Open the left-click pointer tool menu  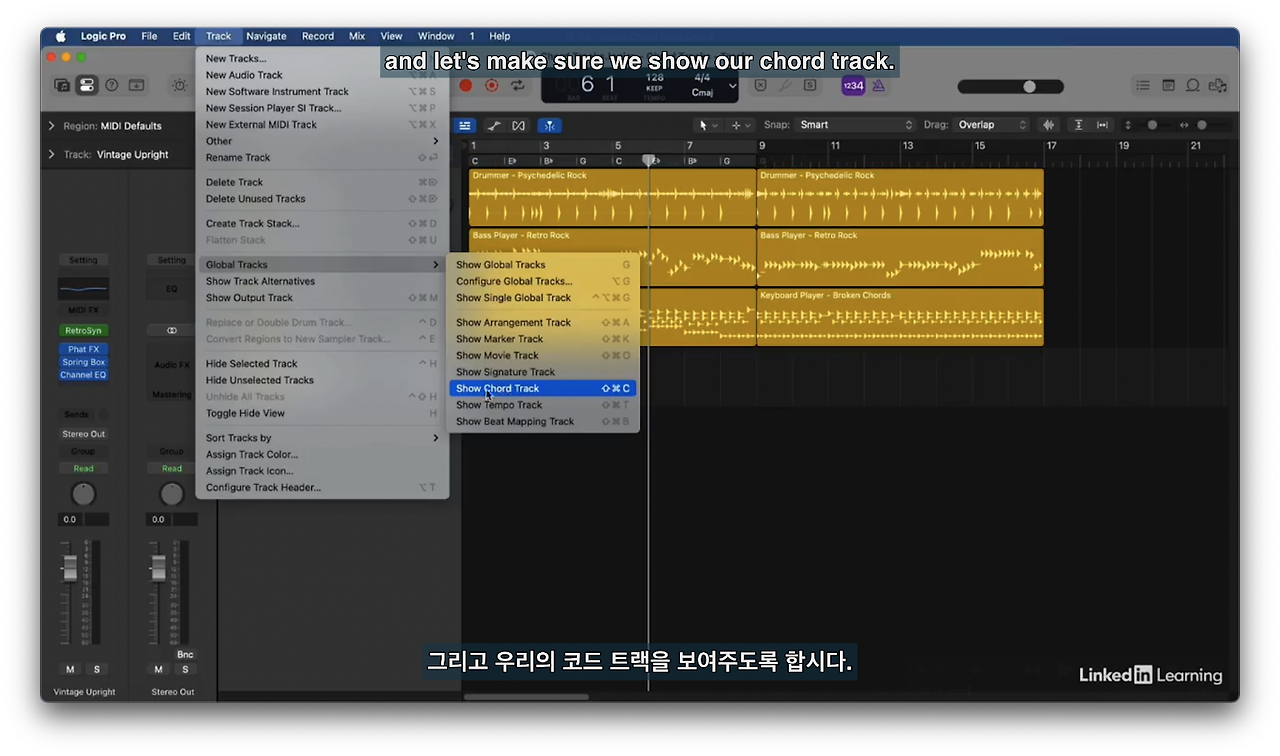pyautogui.click(x=707, y=125)
